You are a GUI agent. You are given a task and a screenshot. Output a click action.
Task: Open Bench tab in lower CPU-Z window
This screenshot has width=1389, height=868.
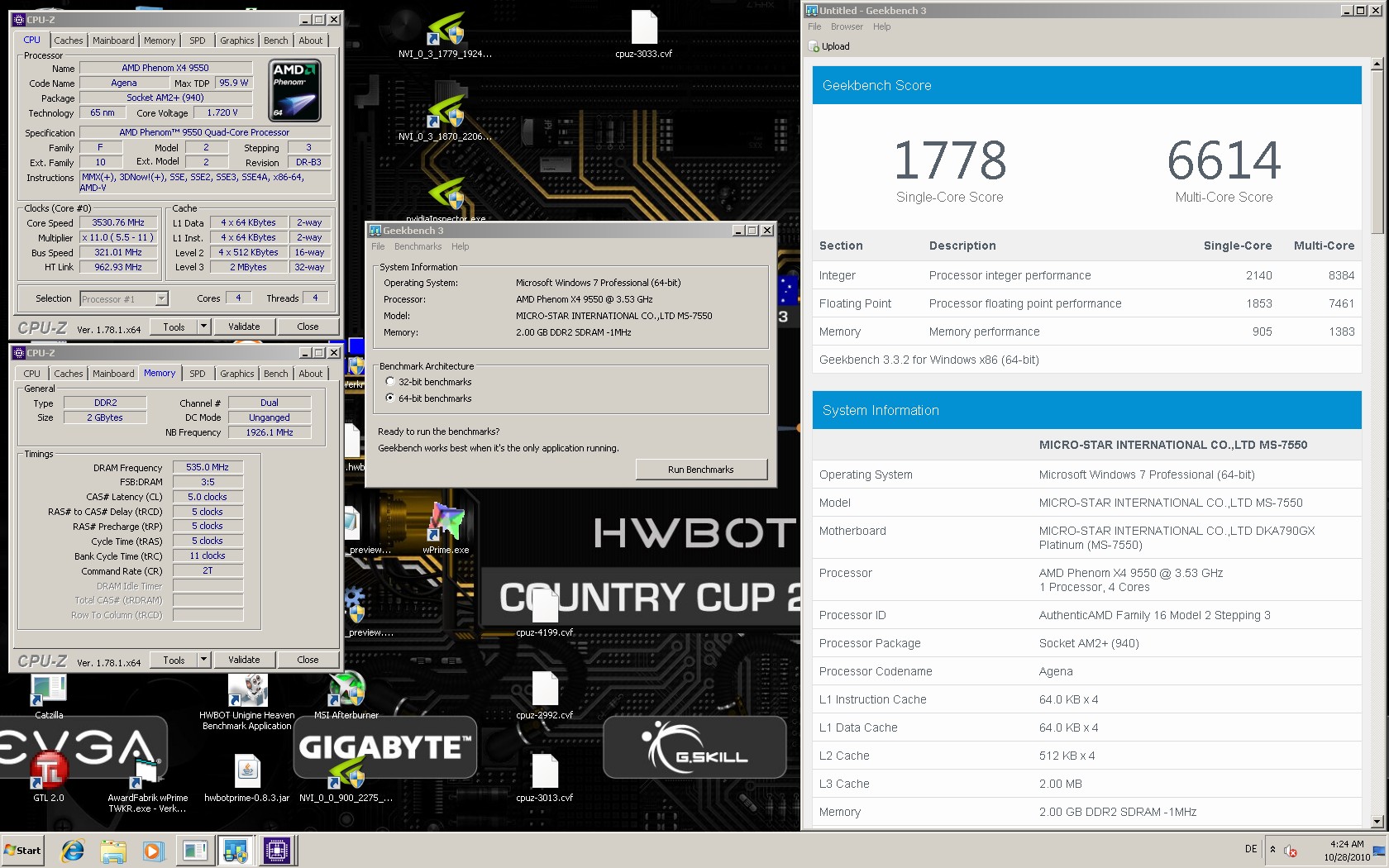[276, 374]
